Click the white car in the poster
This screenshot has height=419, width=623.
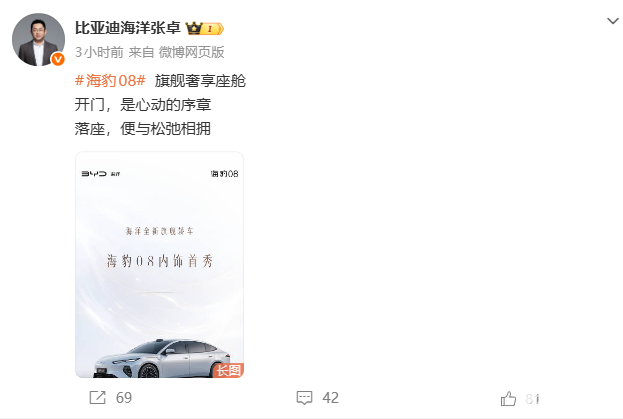(x=162, y=359)
